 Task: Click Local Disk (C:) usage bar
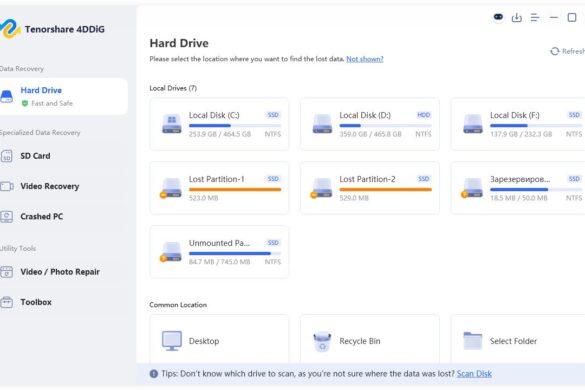235,125
